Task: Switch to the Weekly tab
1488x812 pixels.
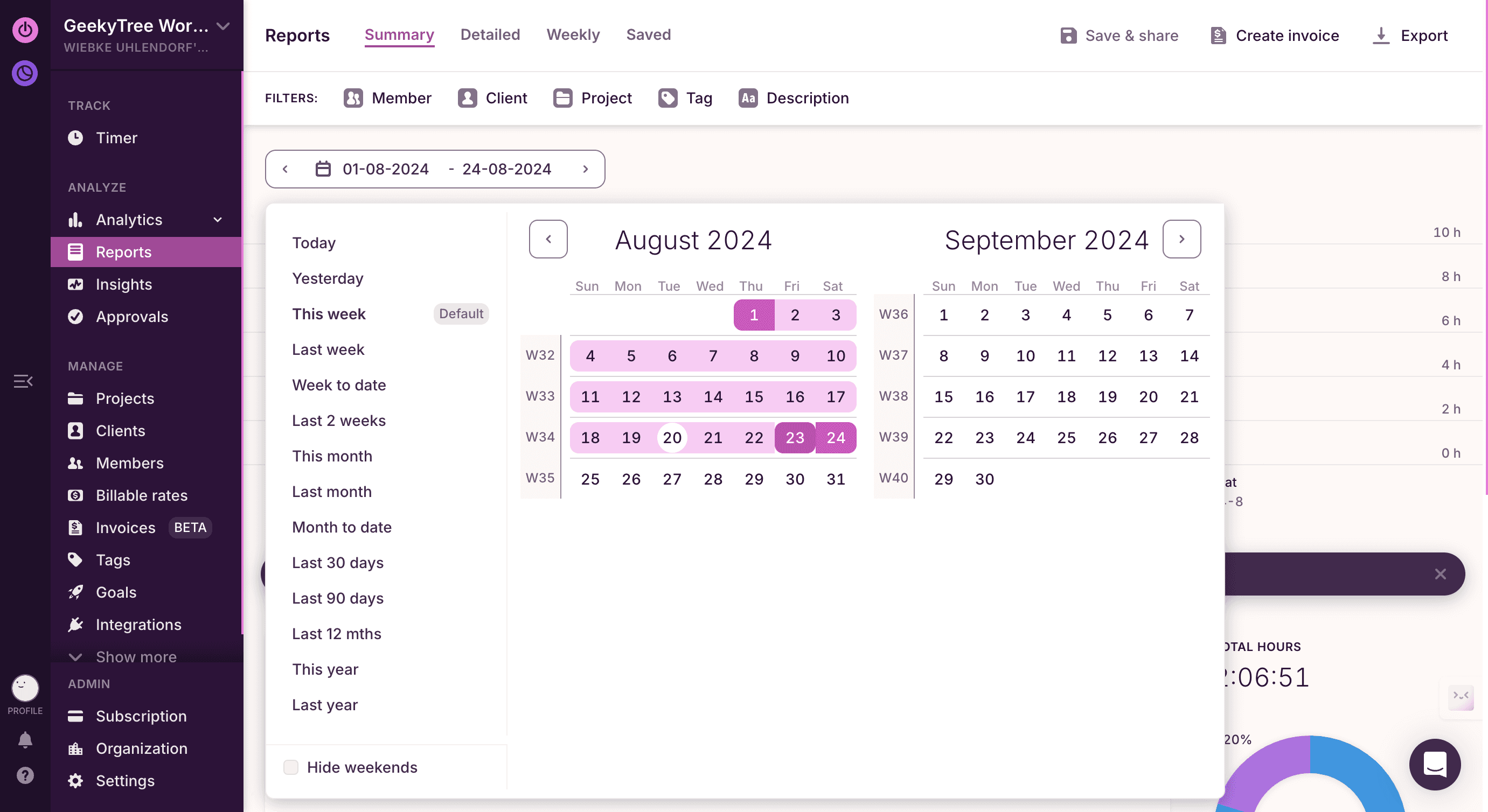Action: tap(573, 34)
